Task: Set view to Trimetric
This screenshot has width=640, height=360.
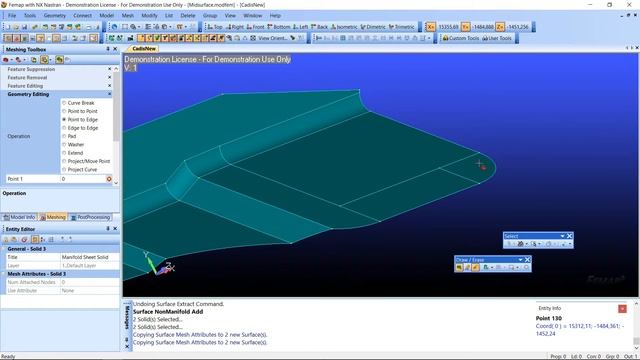Action: coord(401,27)
